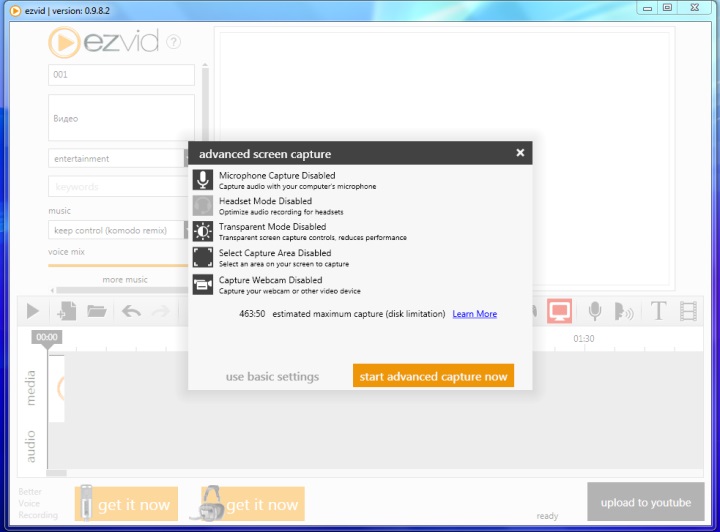Click the 01:30 timeline mark
The width and height of the screenshot is (720, 532).
point(584,339)
